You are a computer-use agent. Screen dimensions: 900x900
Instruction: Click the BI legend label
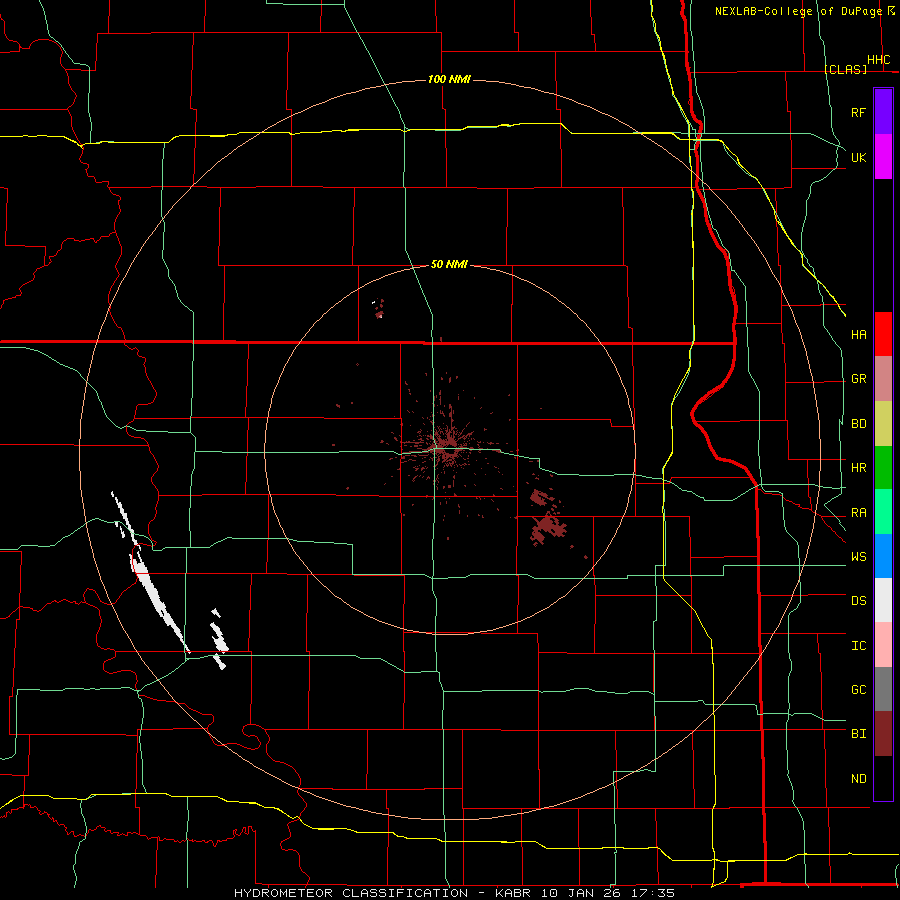pyautogui.click(x=858, y=734)
